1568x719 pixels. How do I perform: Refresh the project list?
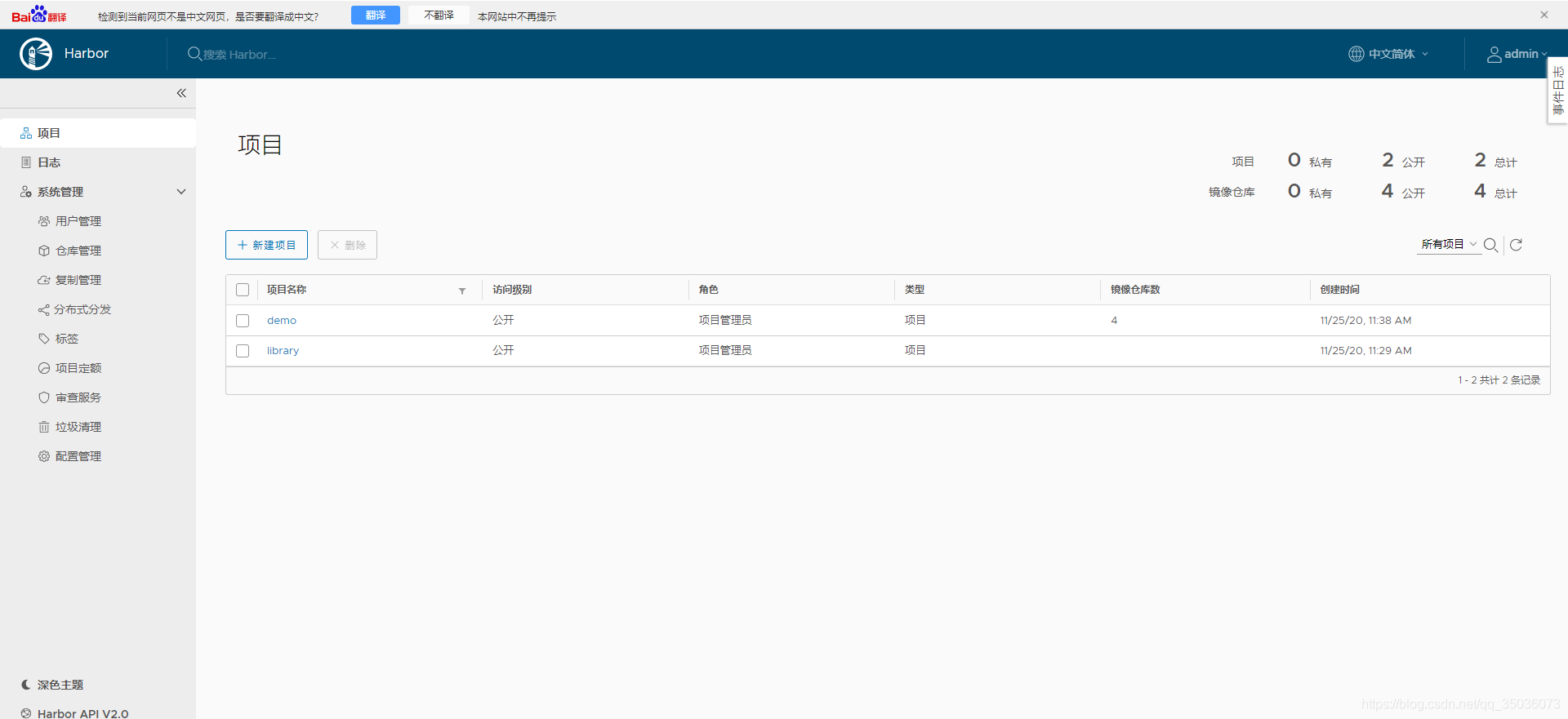1516,245
